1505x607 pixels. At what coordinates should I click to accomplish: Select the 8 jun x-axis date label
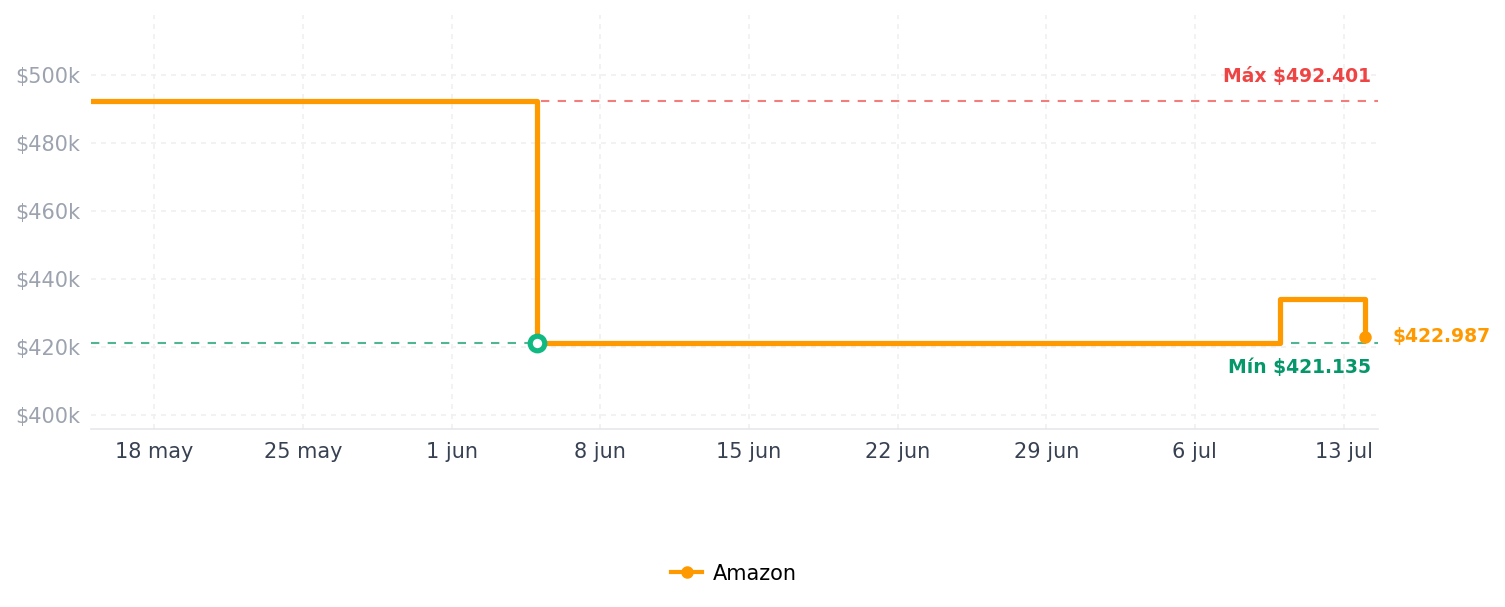pos(600,451)
